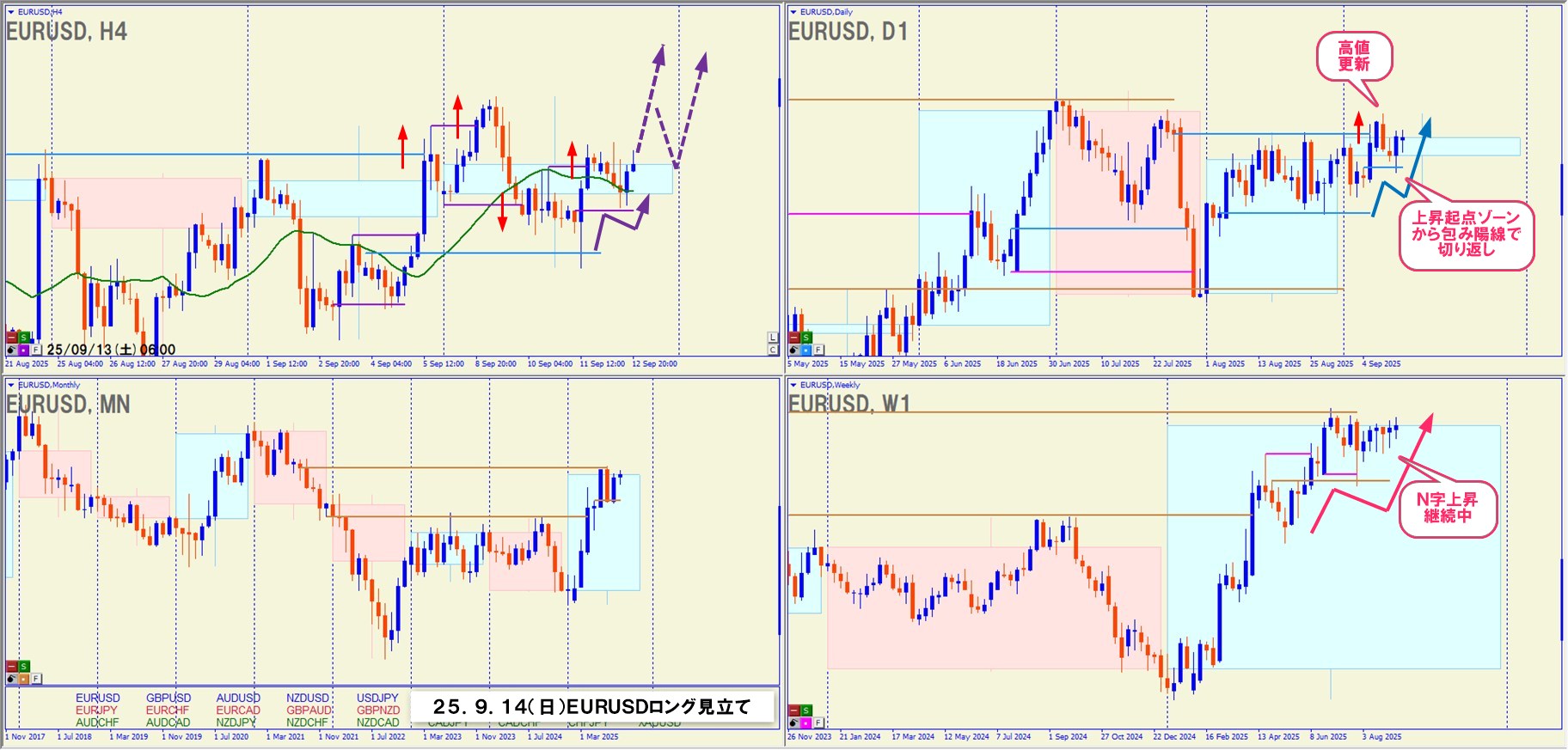Select the GBPUSD symbol label
The height and width of the screenshot is (750, 1568).
168,698
